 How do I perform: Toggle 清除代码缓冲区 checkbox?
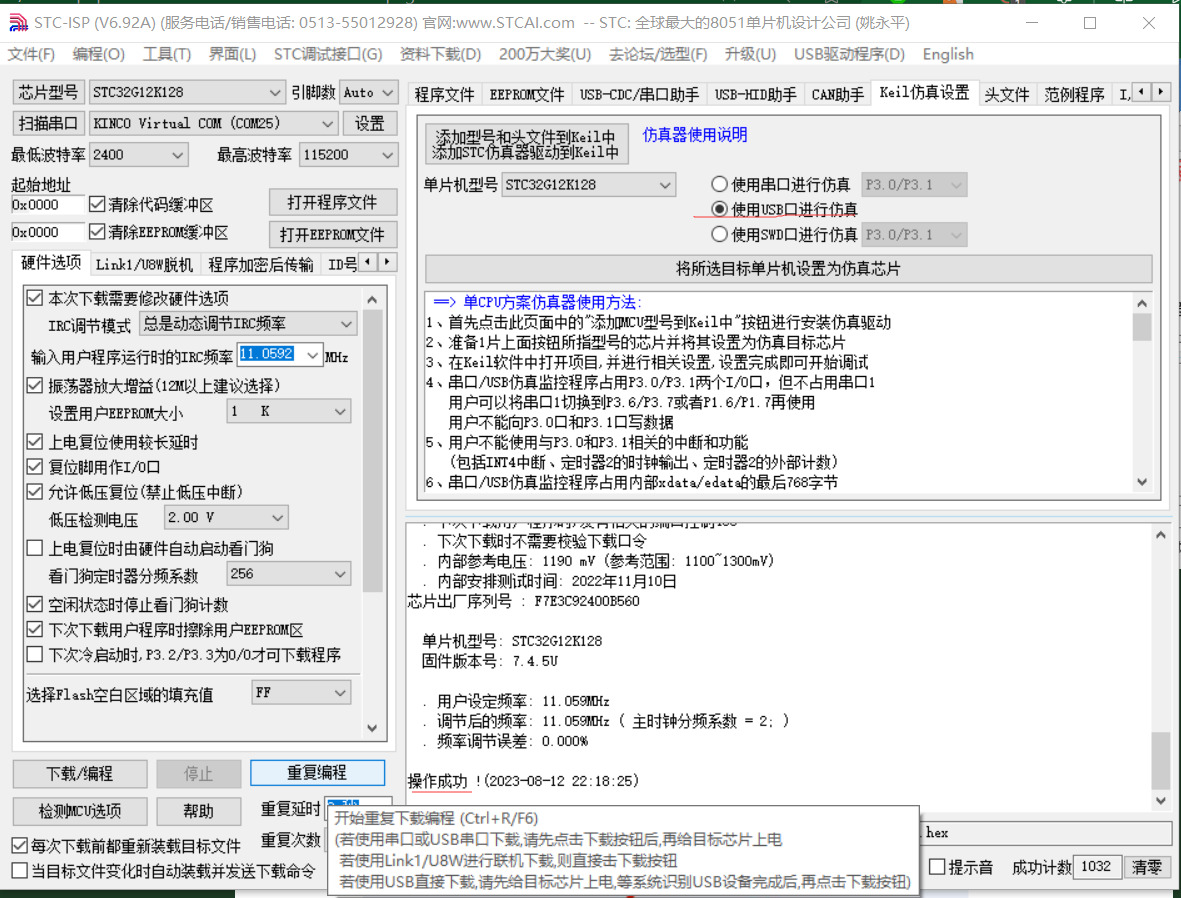pyautogui.click(x=96, y=204)
